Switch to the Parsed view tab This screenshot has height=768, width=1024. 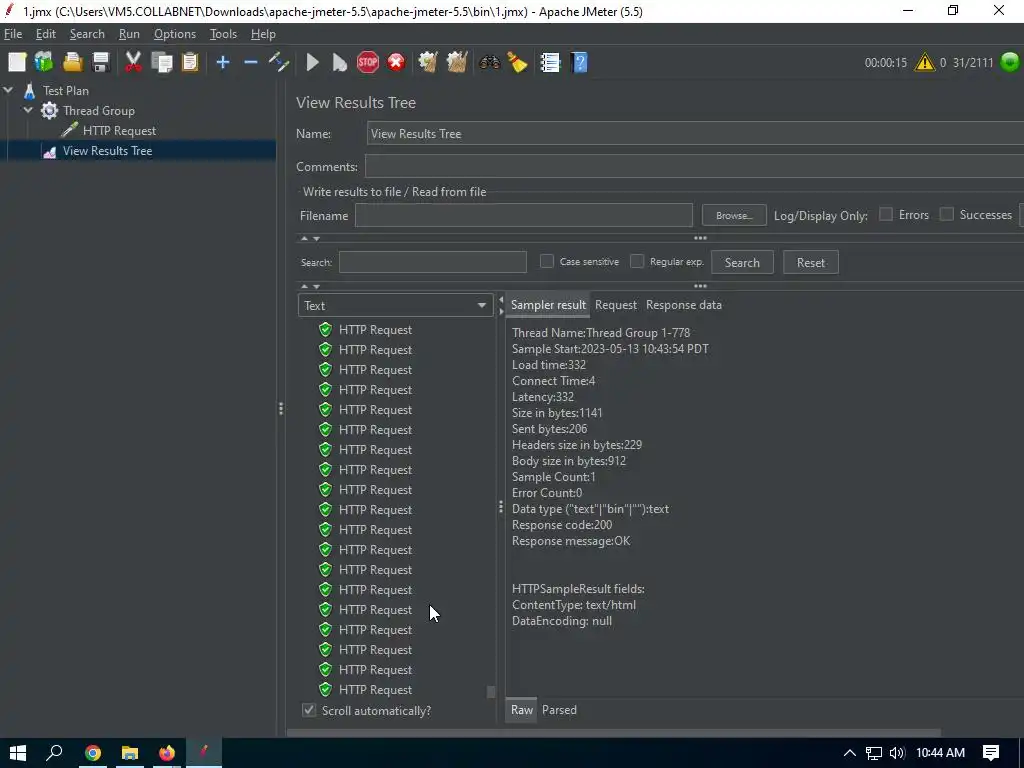(559, 710)
